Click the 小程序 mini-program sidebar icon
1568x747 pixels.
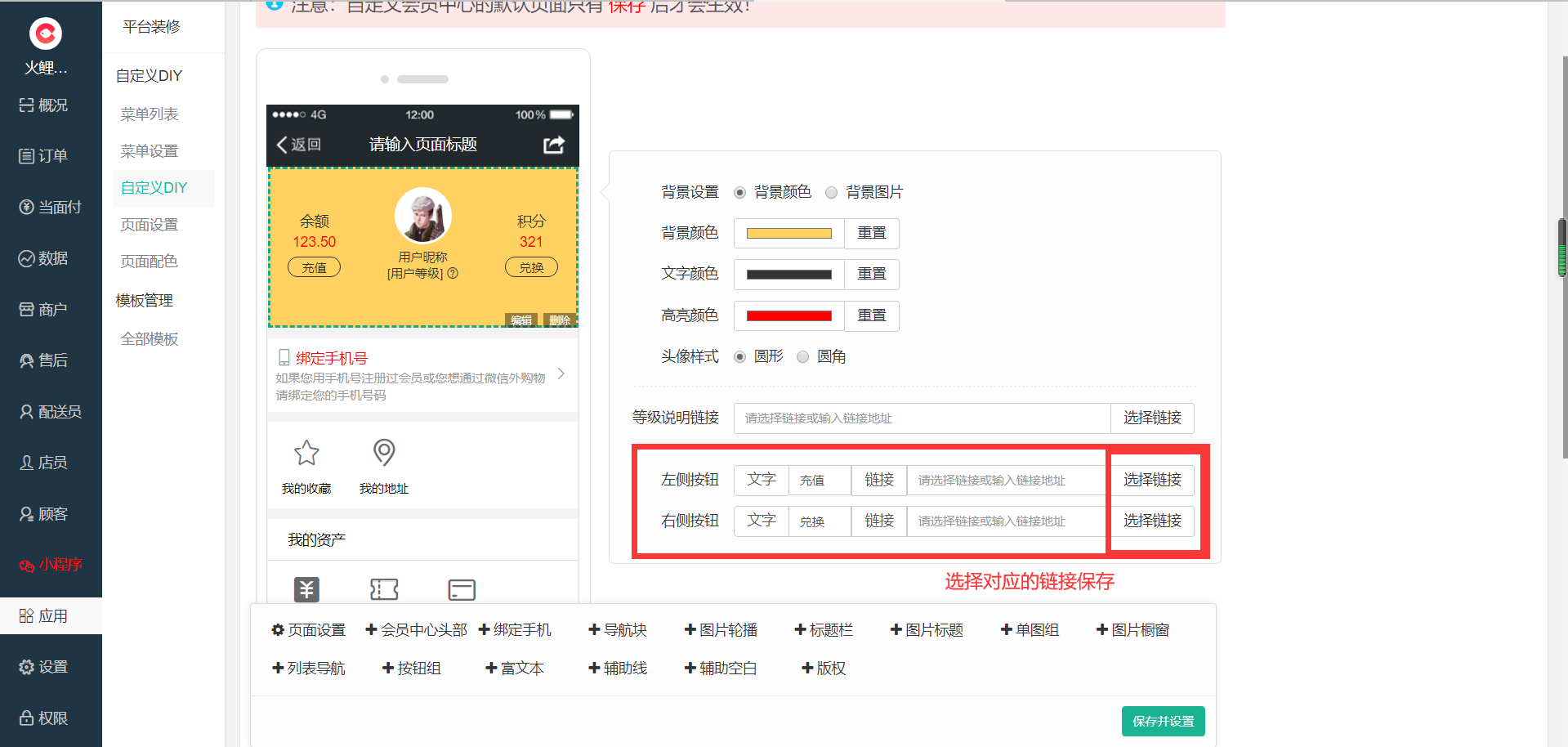pyautogui.click(x=27, y=565)
